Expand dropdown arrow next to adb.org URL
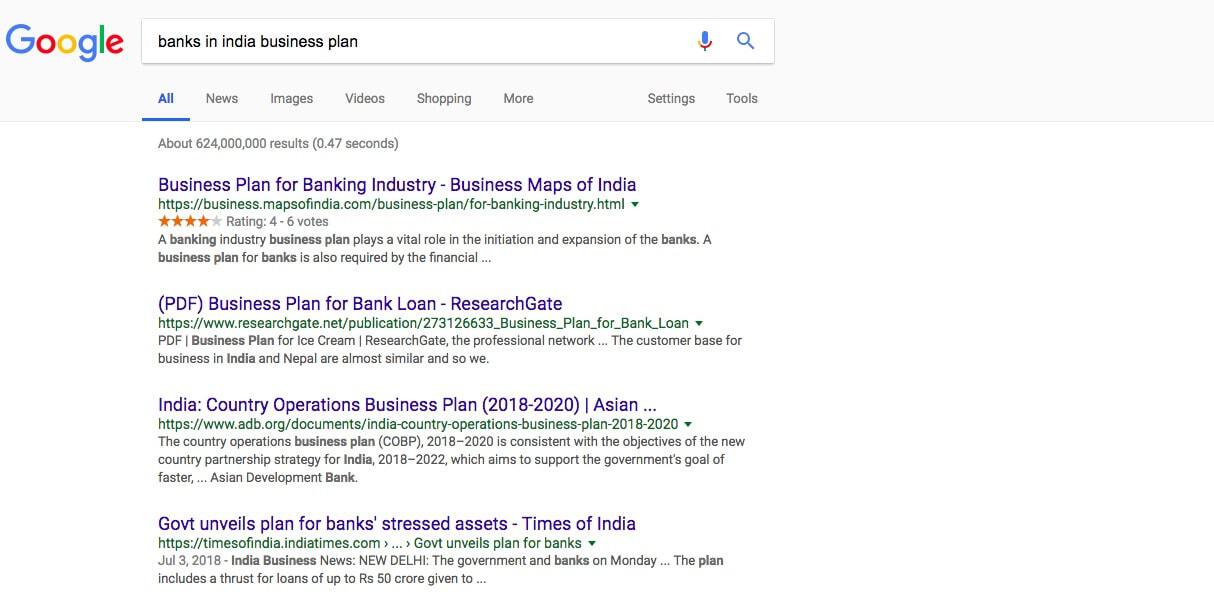 coord(688,424)
